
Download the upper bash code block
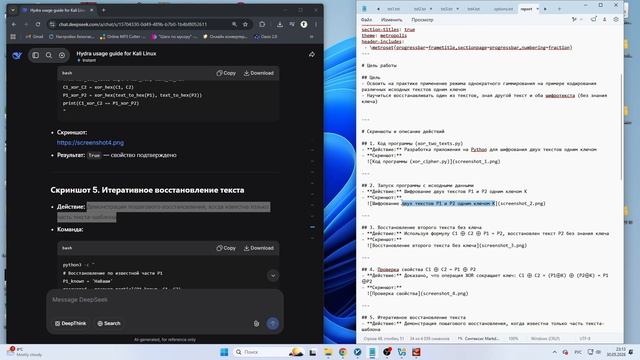click(x=259, y=73)
